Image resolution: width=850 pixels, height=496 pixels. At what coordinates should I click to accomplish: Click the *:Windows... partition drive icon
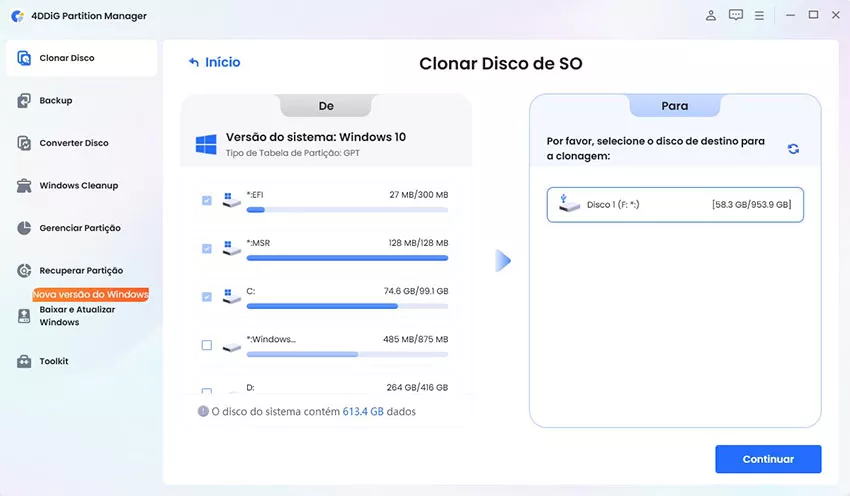point(231,347)
